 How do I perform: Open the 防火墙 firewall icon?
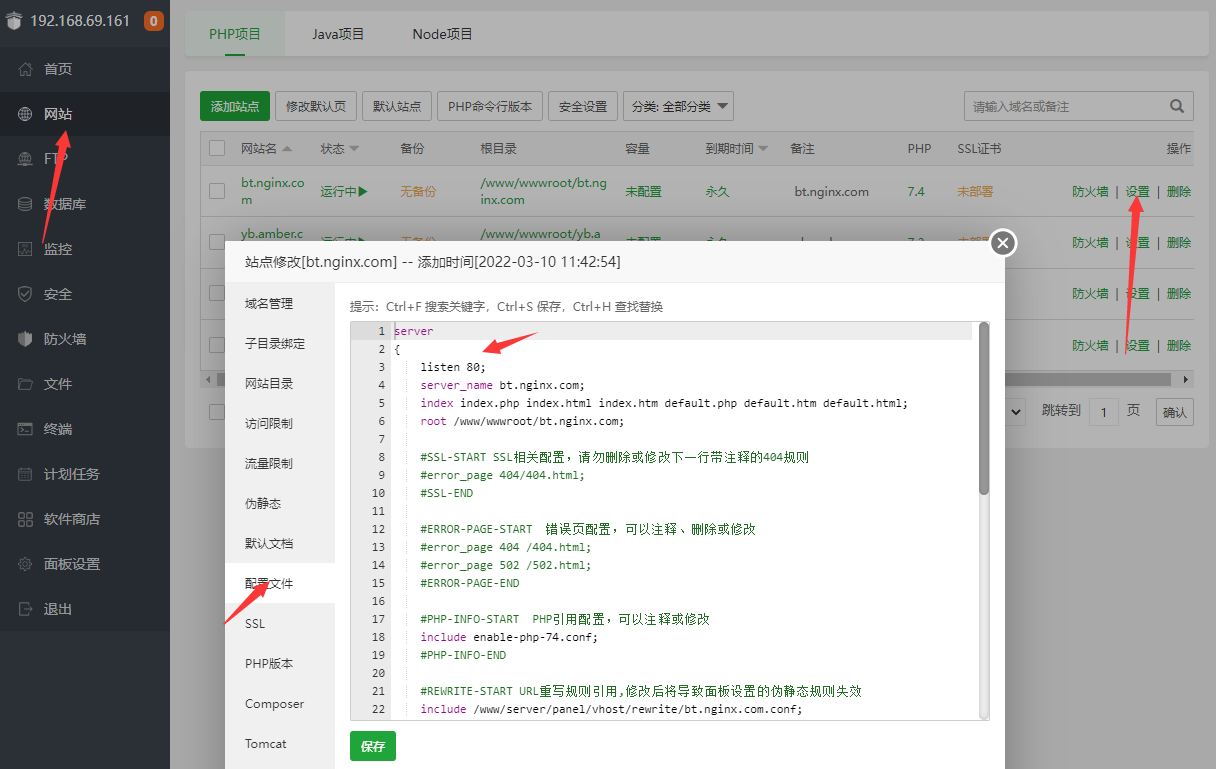[25, 339]
